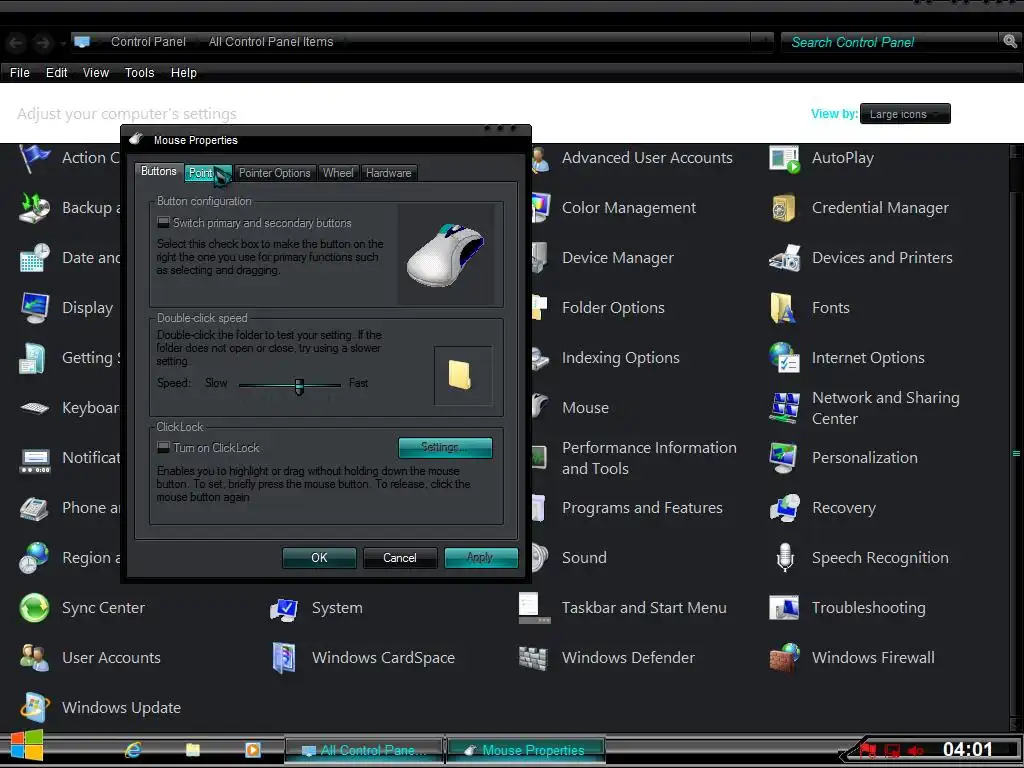Open Network and Sharing Center icon
The width and height of the screenshot is (1024, 768).
784,408
